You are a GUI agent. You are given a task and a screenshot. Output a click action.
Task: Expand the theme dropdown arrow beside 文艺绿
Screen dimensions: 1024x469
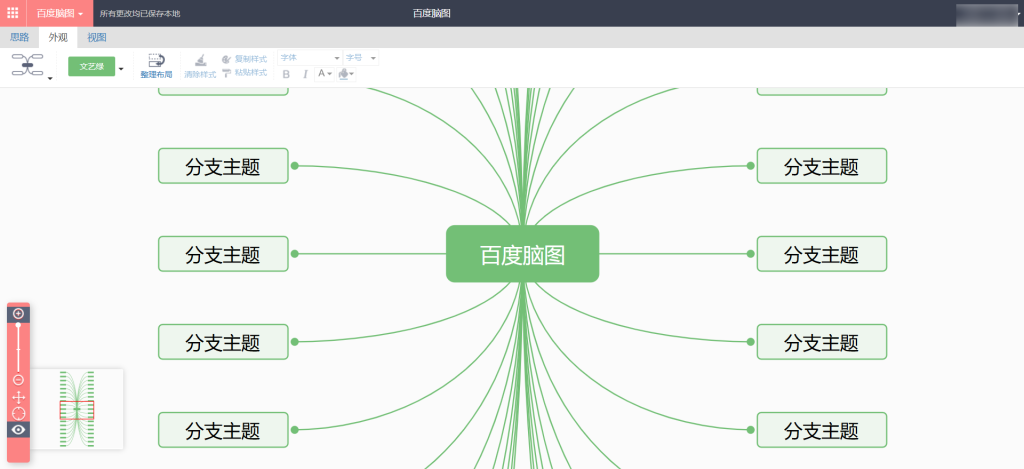pyautogui.click(x=121, y=68)
